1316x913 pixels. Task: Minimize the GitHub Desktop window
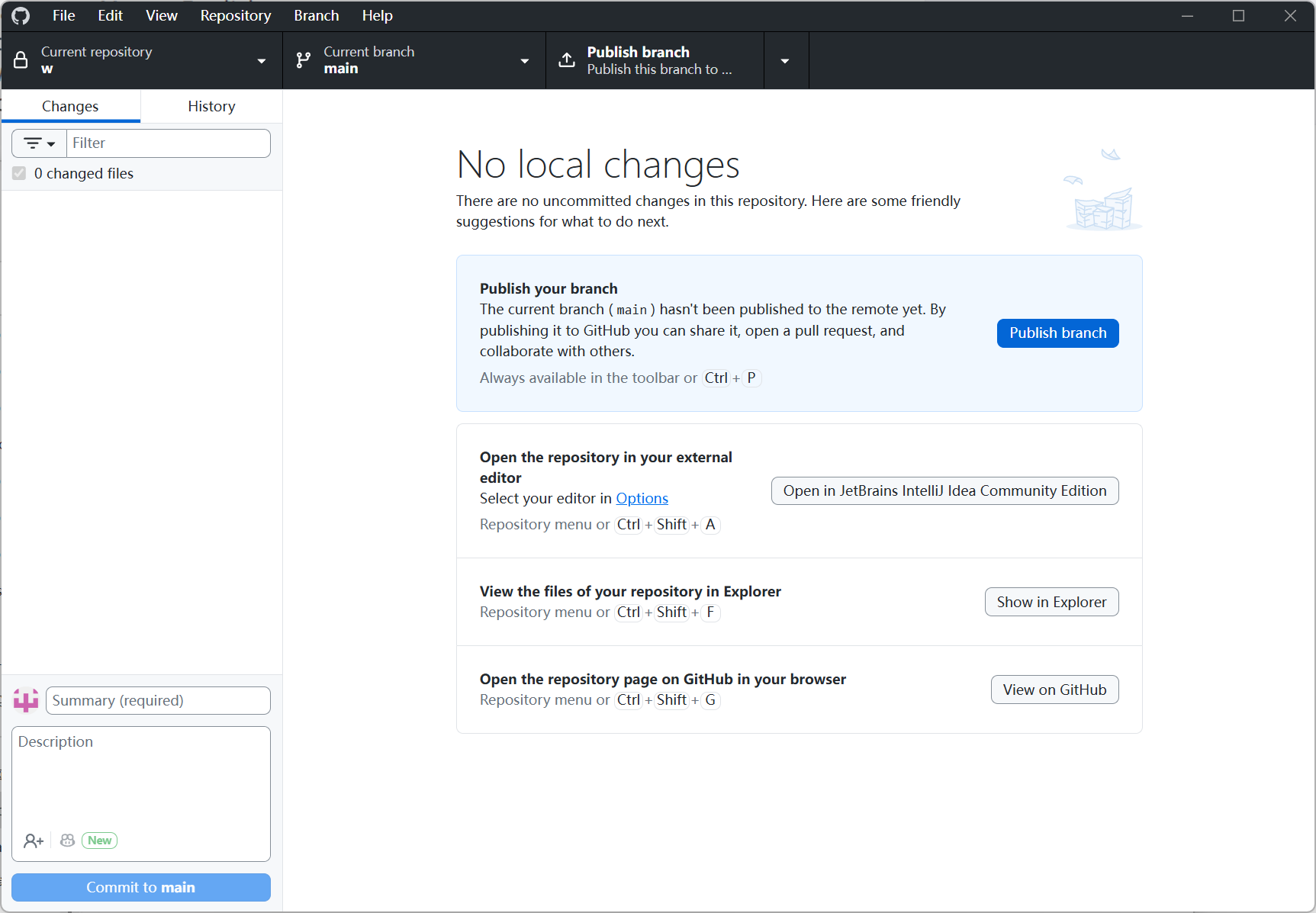click(x=1187, y=15)
